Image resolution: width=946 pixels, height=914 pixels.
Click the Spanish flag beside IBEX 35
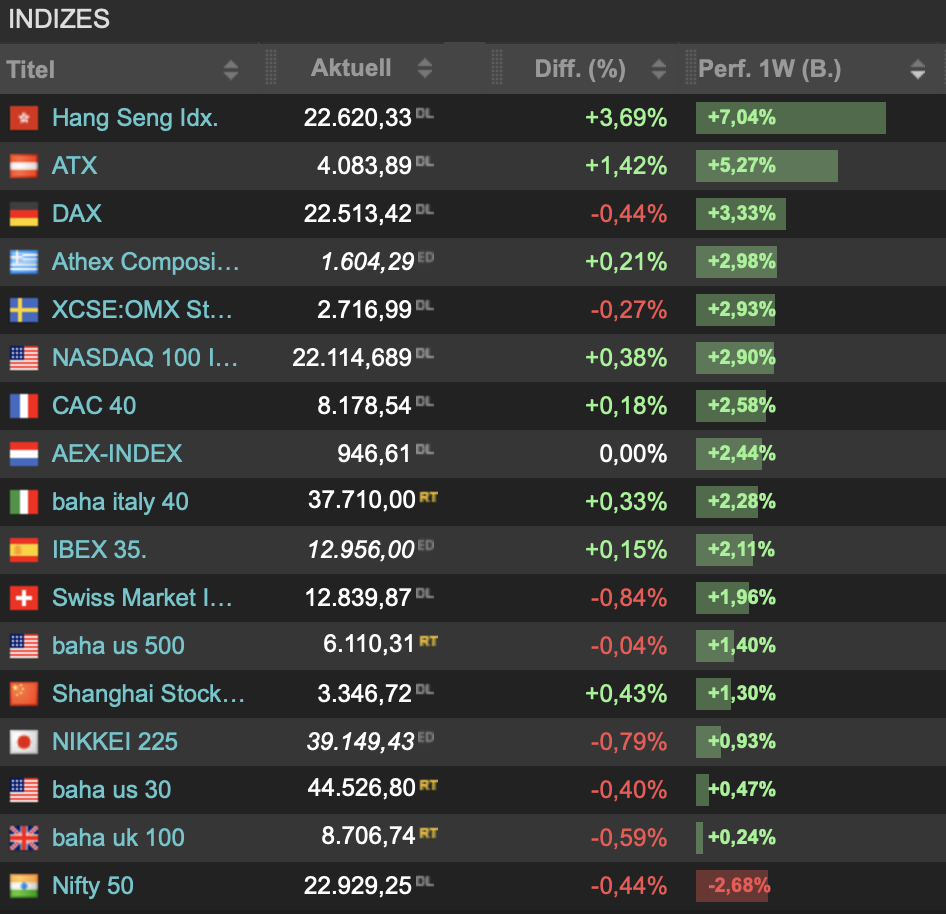(x=24, y=550)
